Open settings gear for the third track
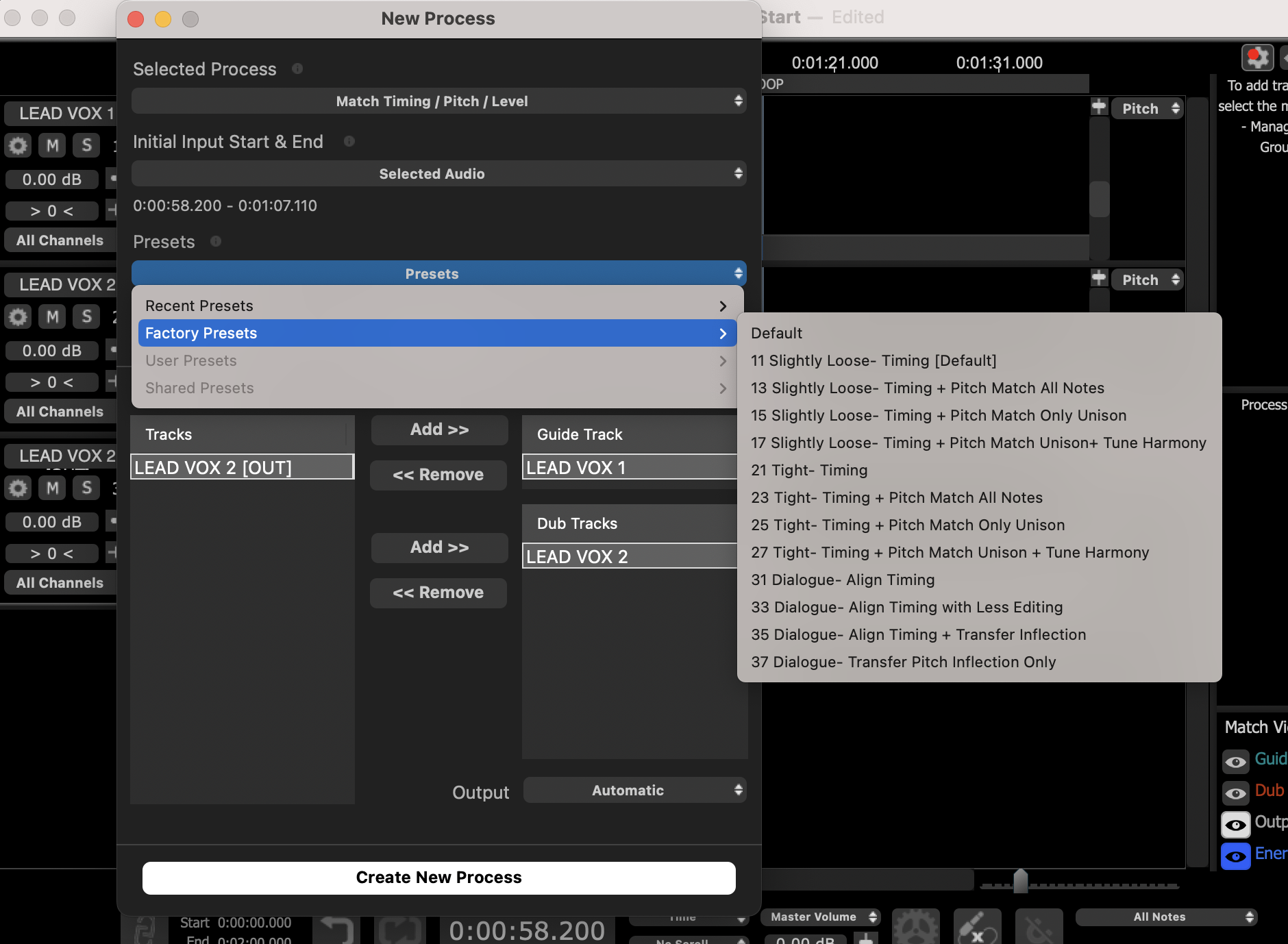The width and height of the screenshot is (1288, 944). click(18, 488)
